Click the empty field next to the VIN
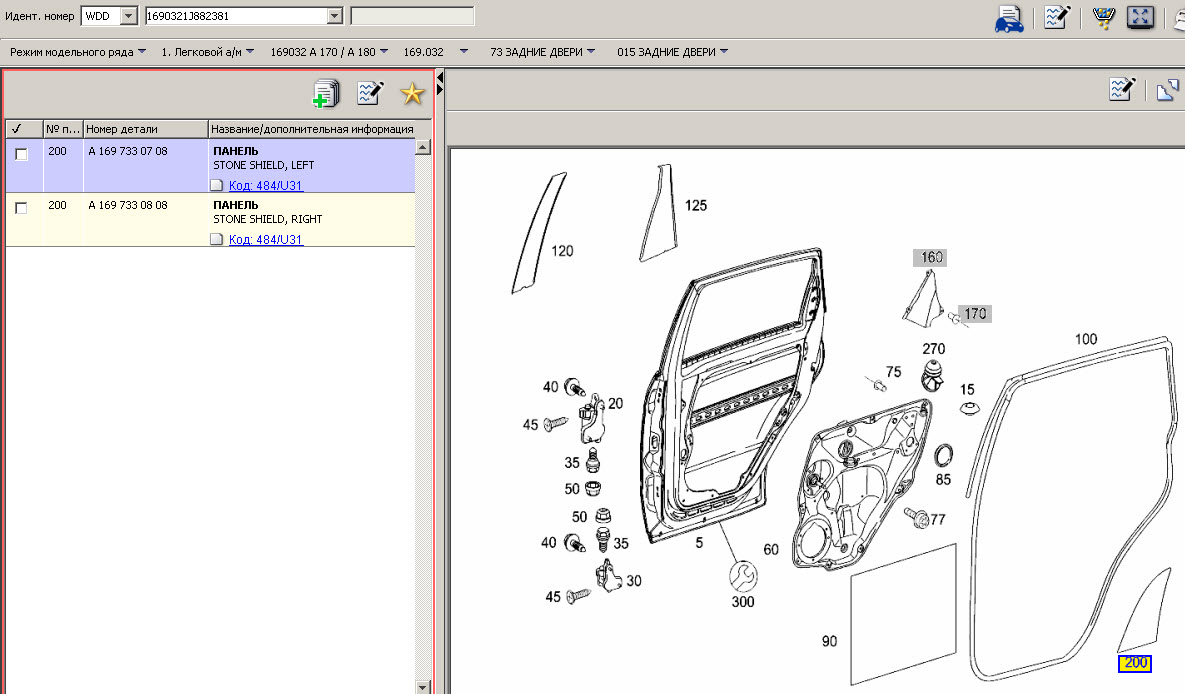1185x694 pixels. [x=413, y=16]
